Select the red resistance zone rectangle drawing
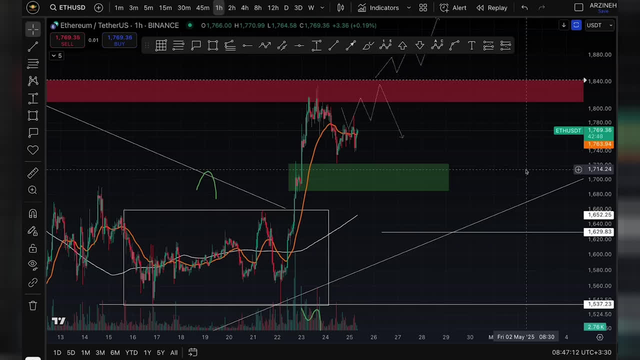 [315, 91]
